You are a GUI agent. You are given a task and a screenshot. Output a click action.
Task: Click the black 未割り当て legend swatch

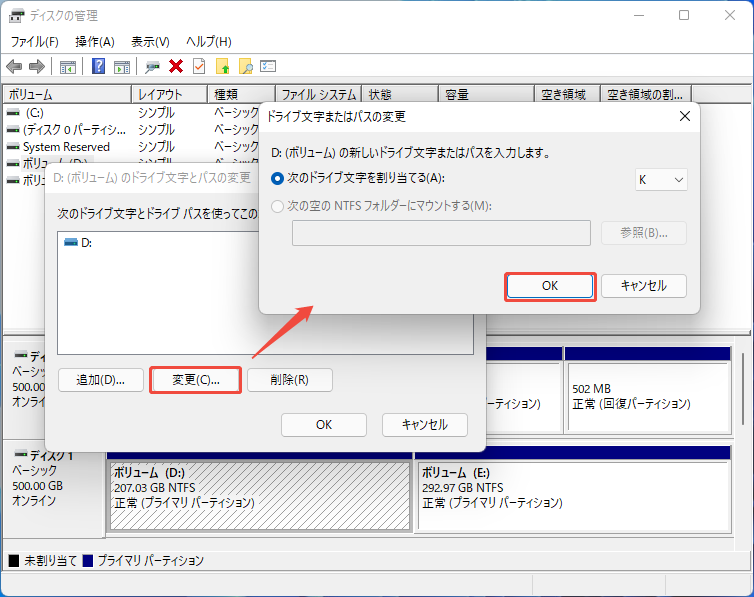click(x=14, y=560)
